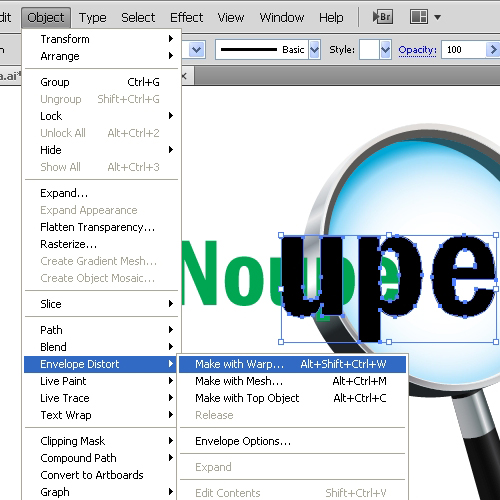This screenshot has width=500, height=500.
Task: Expand the Slice submenu
Action: pos(101,304)
